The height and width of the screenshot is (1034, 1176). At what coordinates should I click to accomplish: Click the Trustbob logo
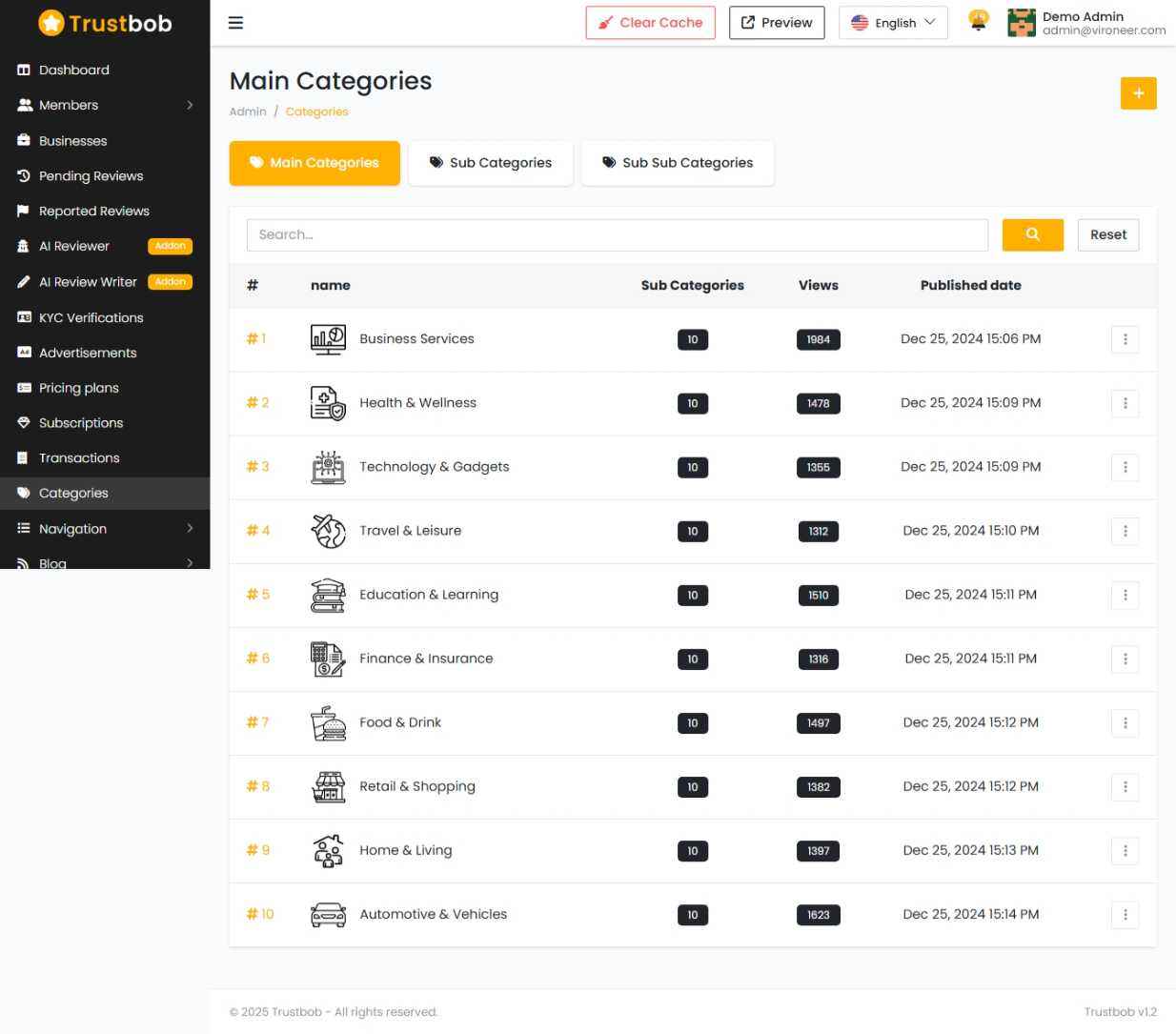[x=105, y=23]
